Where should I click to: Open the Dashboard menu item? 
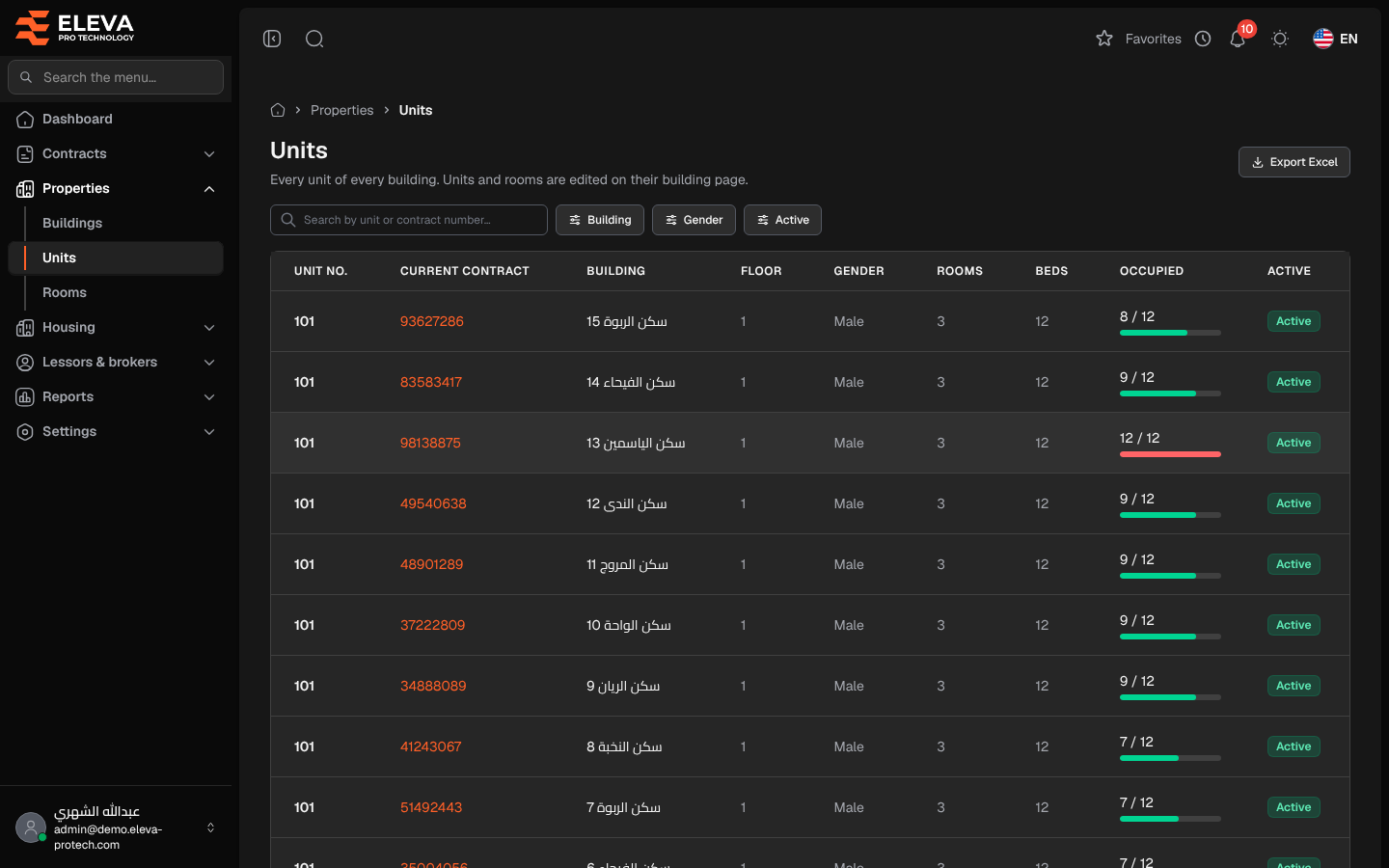tap(116, 119)
